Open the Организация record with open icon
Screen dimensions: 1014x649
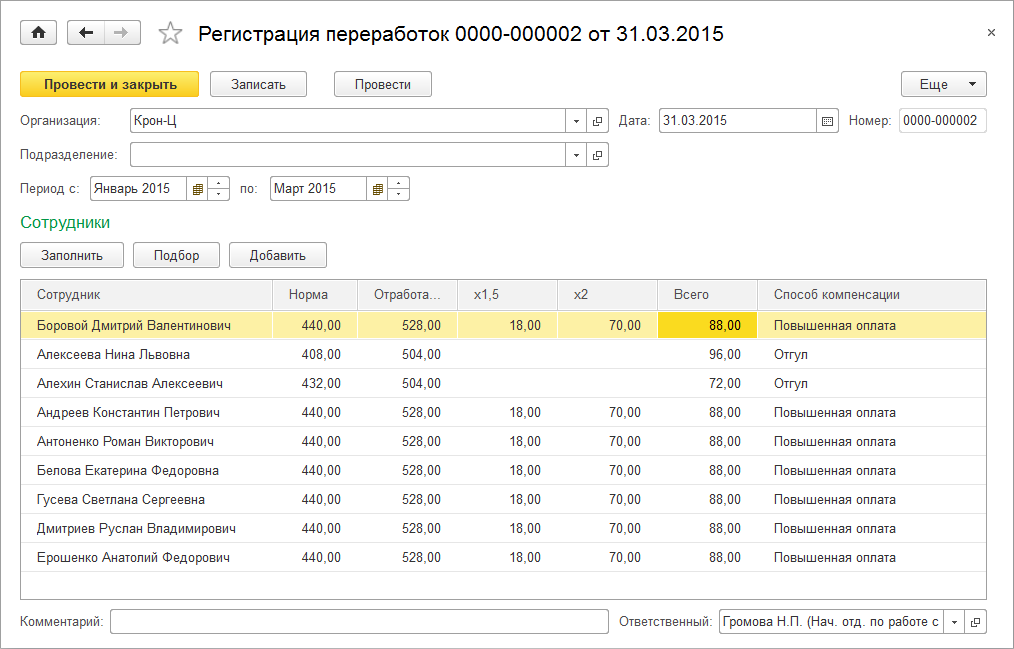pos(598,121)
